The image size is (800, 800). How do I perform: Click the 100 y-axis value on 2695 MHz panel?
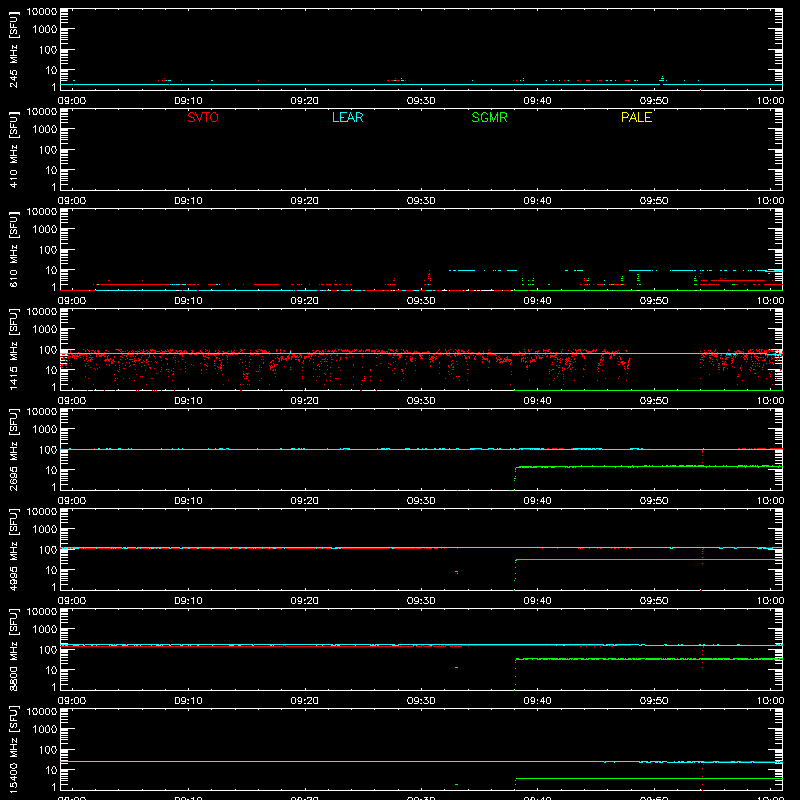pos(48,450)
